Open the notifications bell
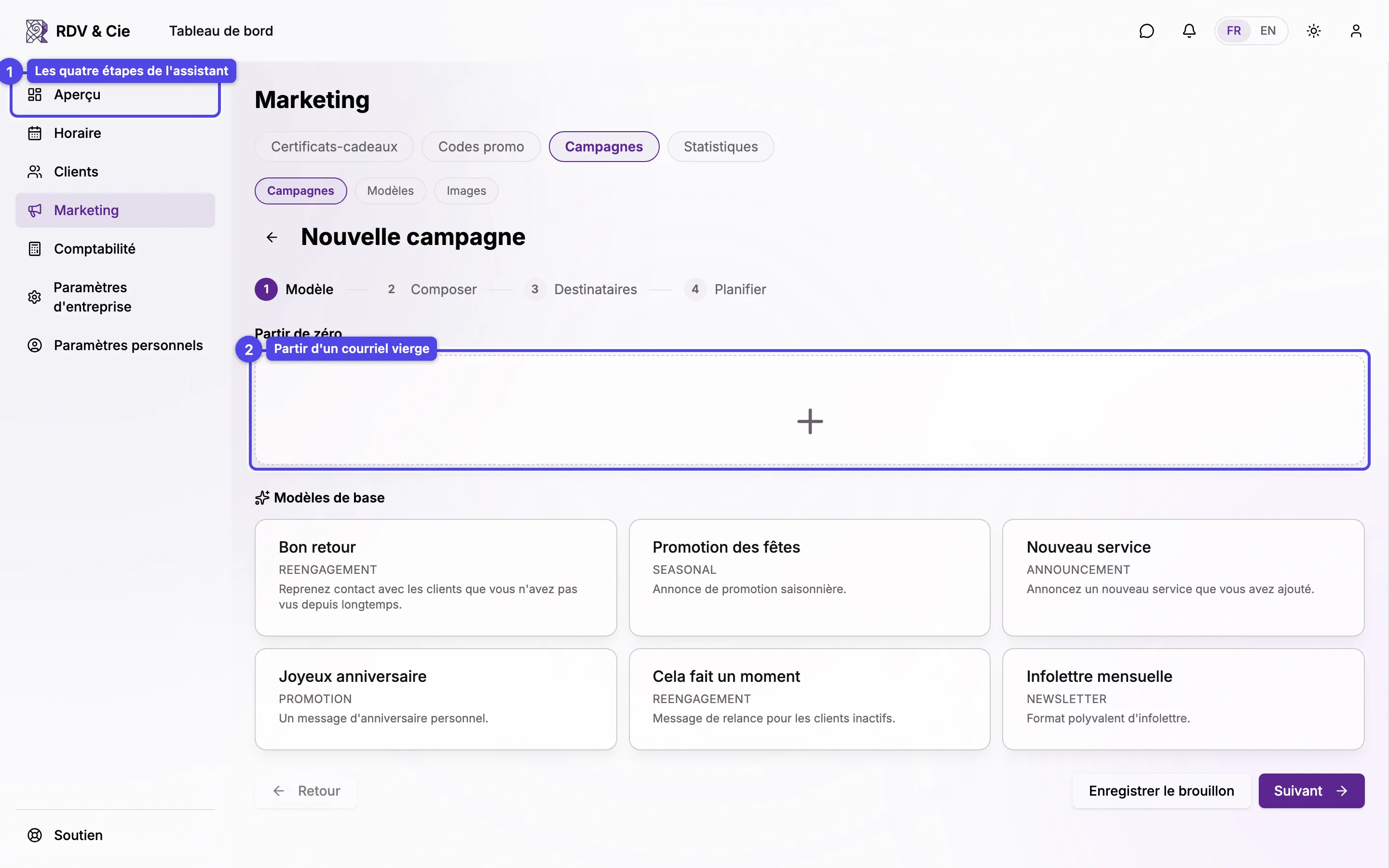1389x868 pixels. click(1189, 31)
